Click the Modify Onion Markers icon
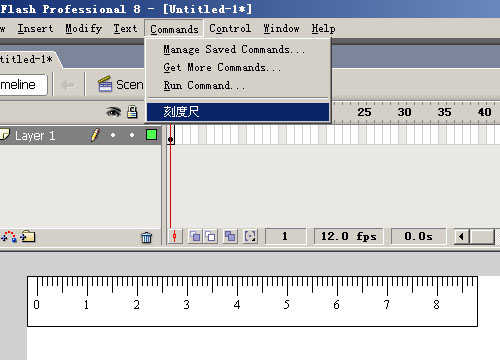This screenshot has width=500, height=360. point(250,237)
